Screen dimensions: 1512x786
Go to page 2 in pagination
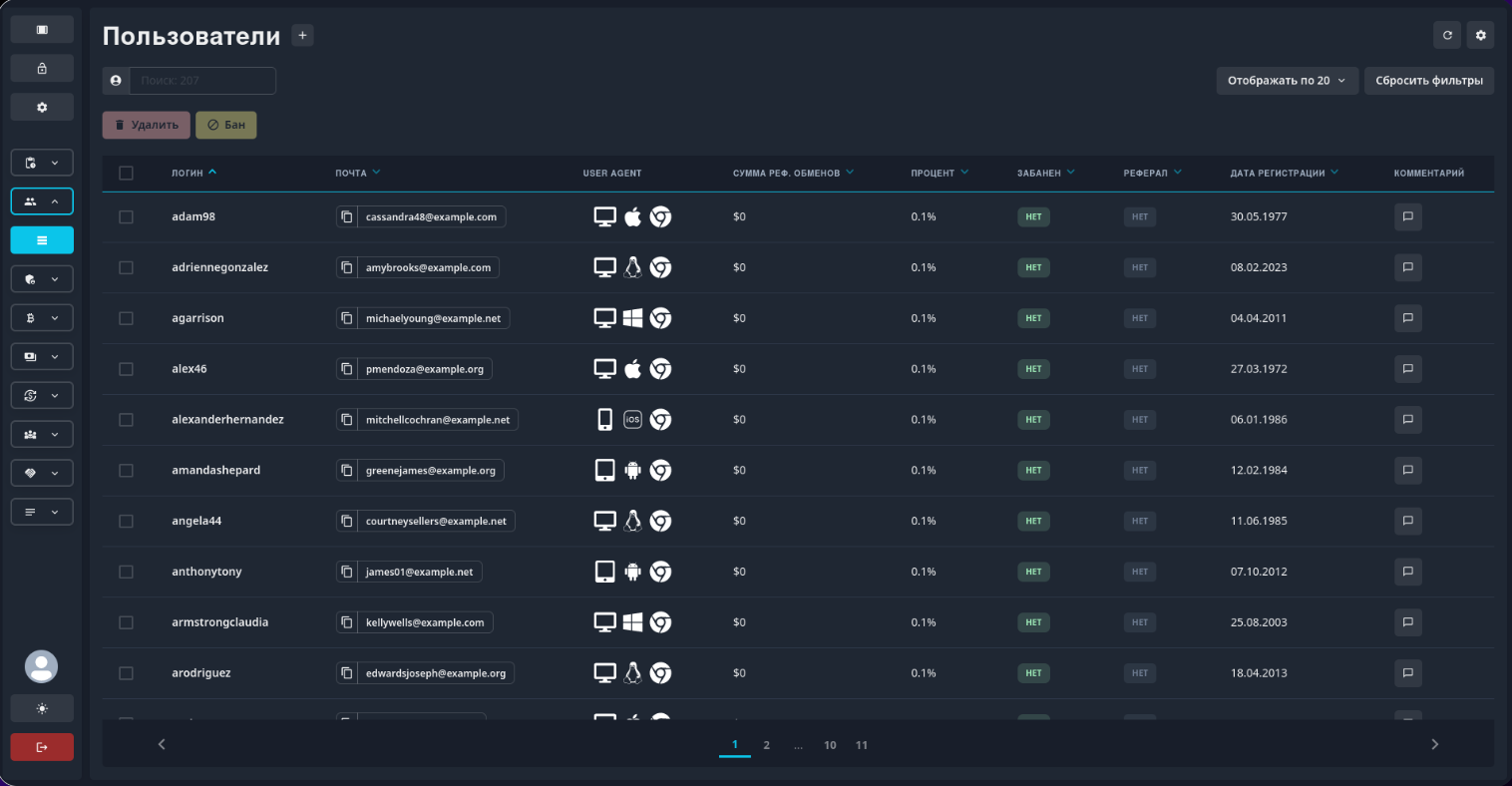tap(766, 745)
